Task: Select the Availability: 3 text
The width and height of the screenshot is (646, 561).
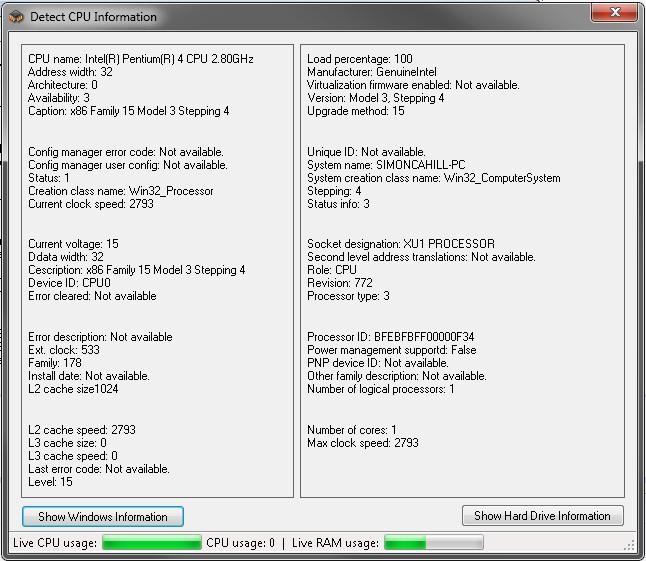Action: click(59, 98)
